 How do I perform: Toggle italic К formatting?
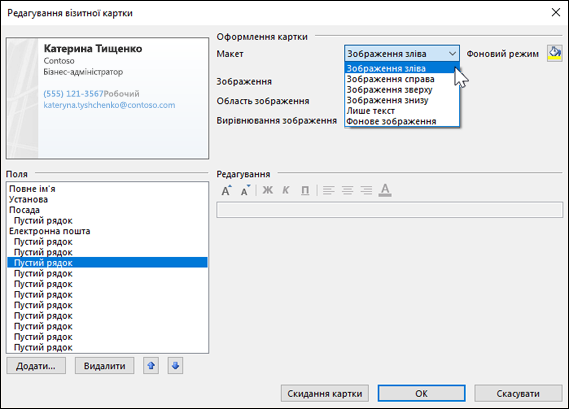pyautogui.click(x=286, y=190)
